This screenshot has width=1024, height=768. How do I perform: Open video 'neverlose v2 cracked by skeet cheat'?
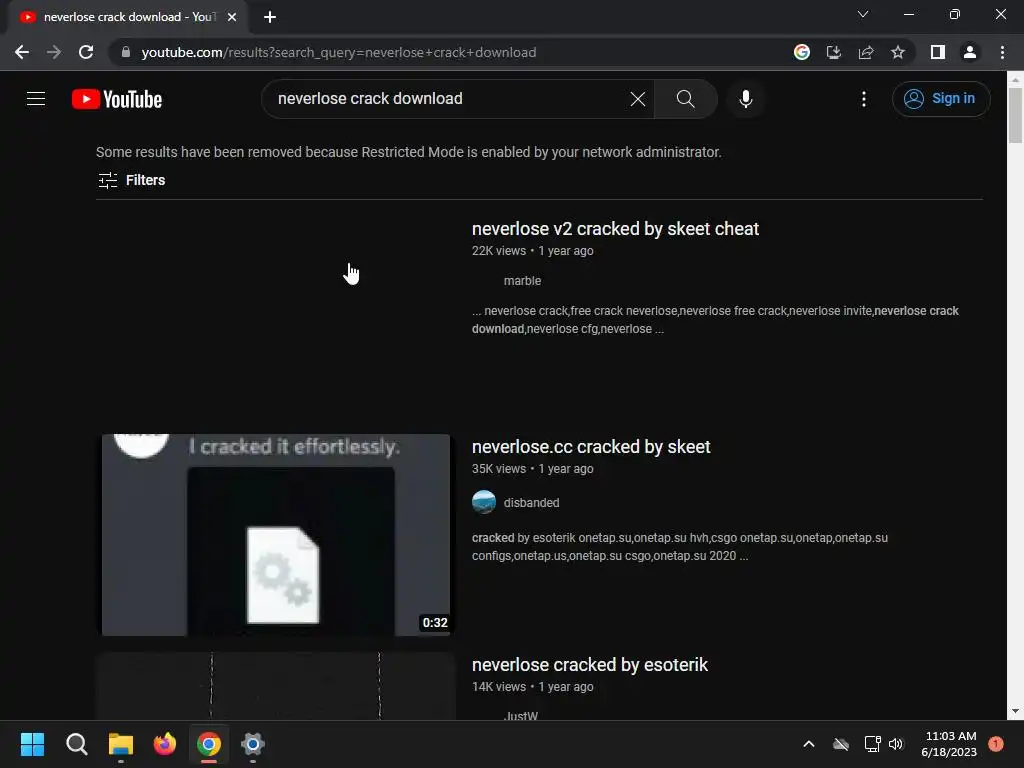coord(615,229)
